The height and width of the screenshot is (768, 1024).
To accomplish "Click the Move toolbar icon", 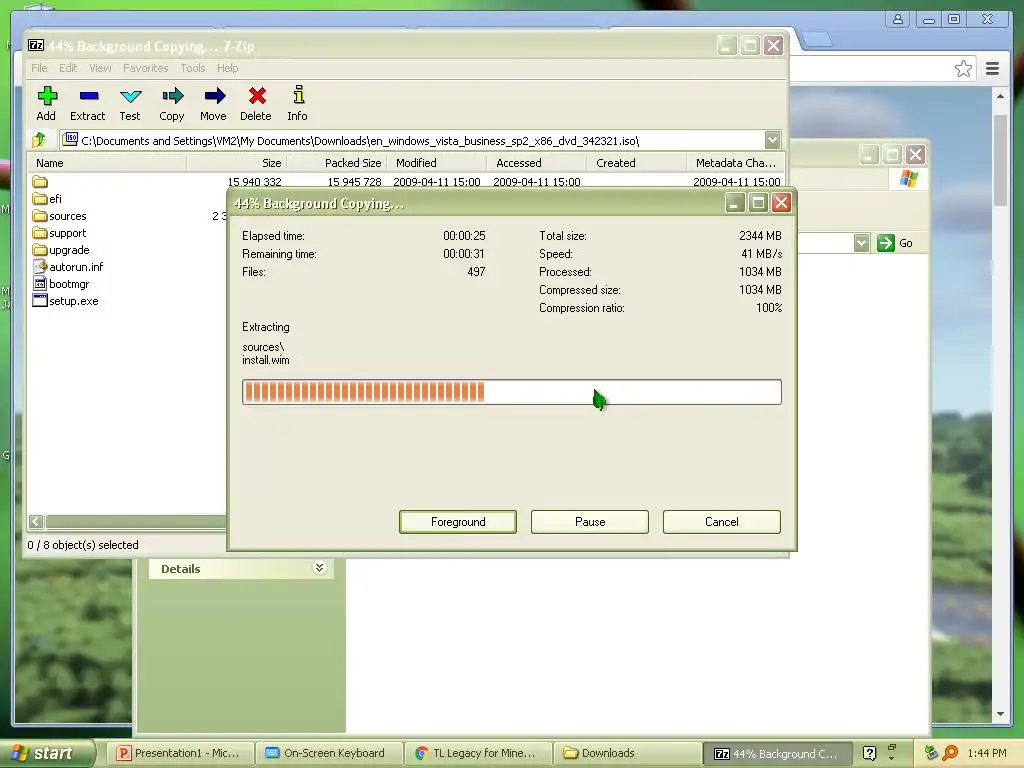I will (x=214, y=97).
